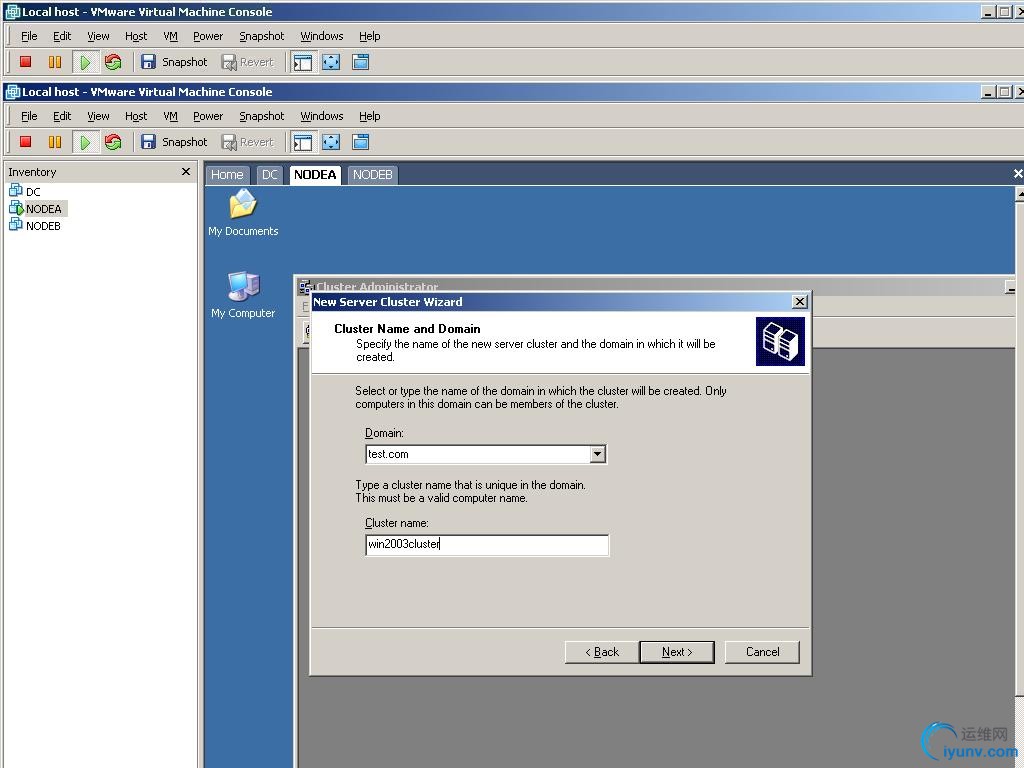Click Cluster Administrator title bar icon
Screen dimensions: 1024x768
(x=305, y=286)
